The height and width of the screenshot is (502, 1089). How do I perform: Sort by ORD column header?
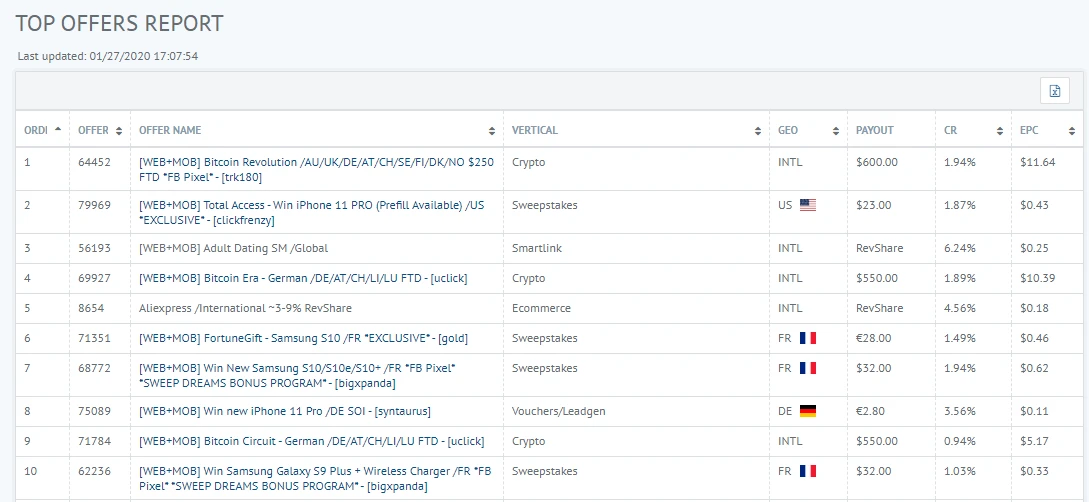coord(42,130)
